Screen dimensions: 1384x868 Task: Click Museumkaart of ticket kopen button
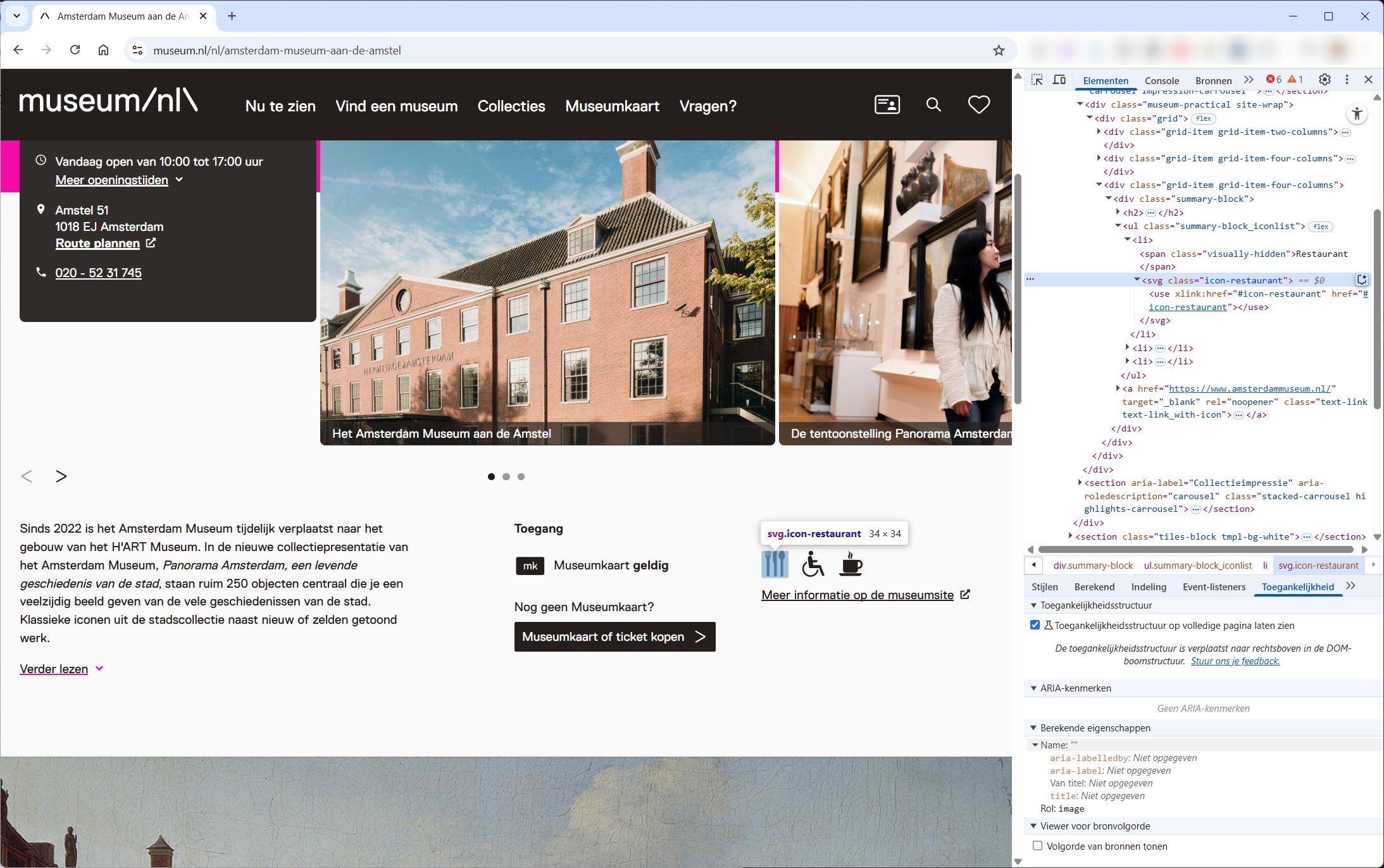614,636
